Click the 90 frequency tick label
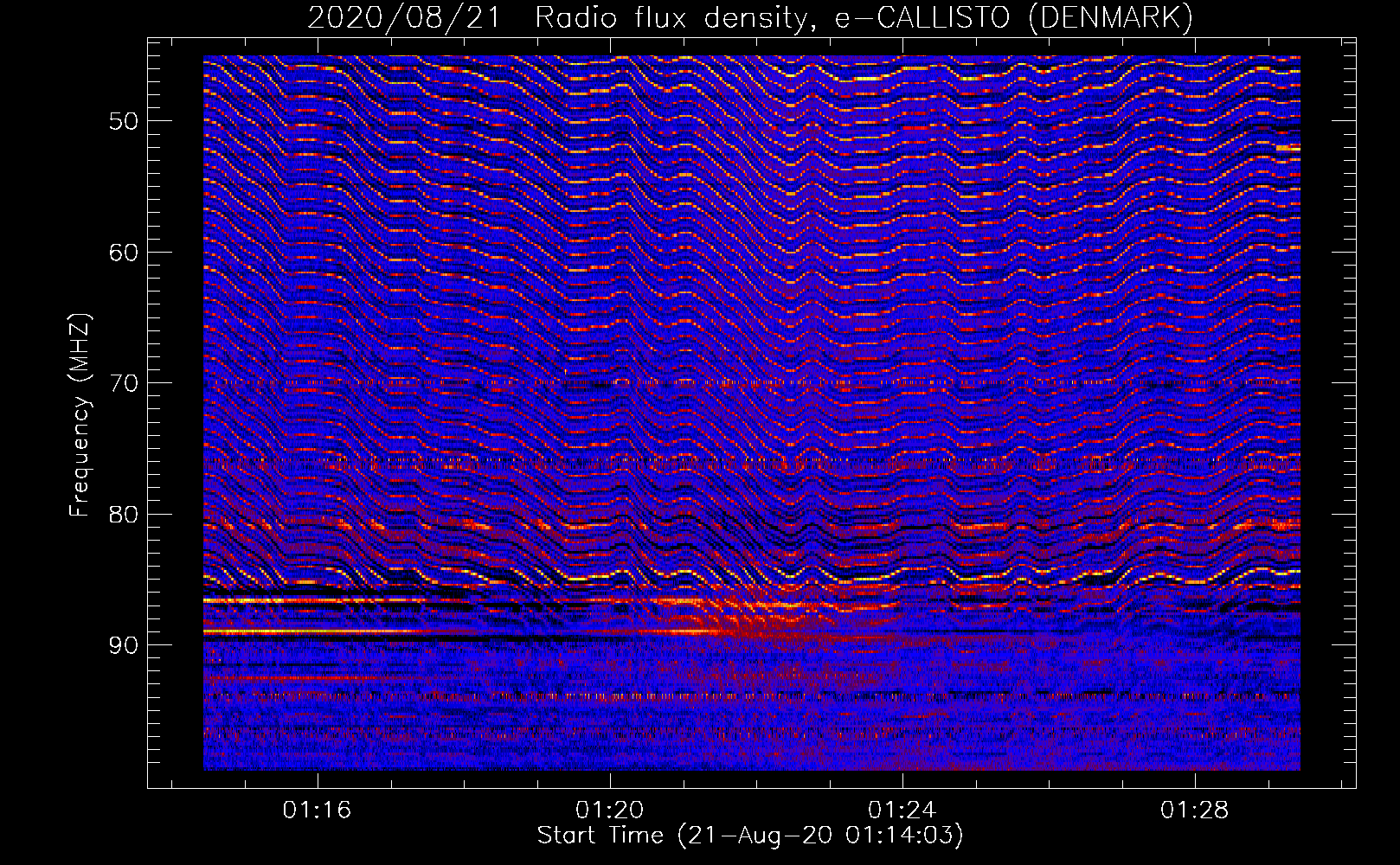Image resolution: width=1400 pixels, height=865 pixels. (124, 646)
